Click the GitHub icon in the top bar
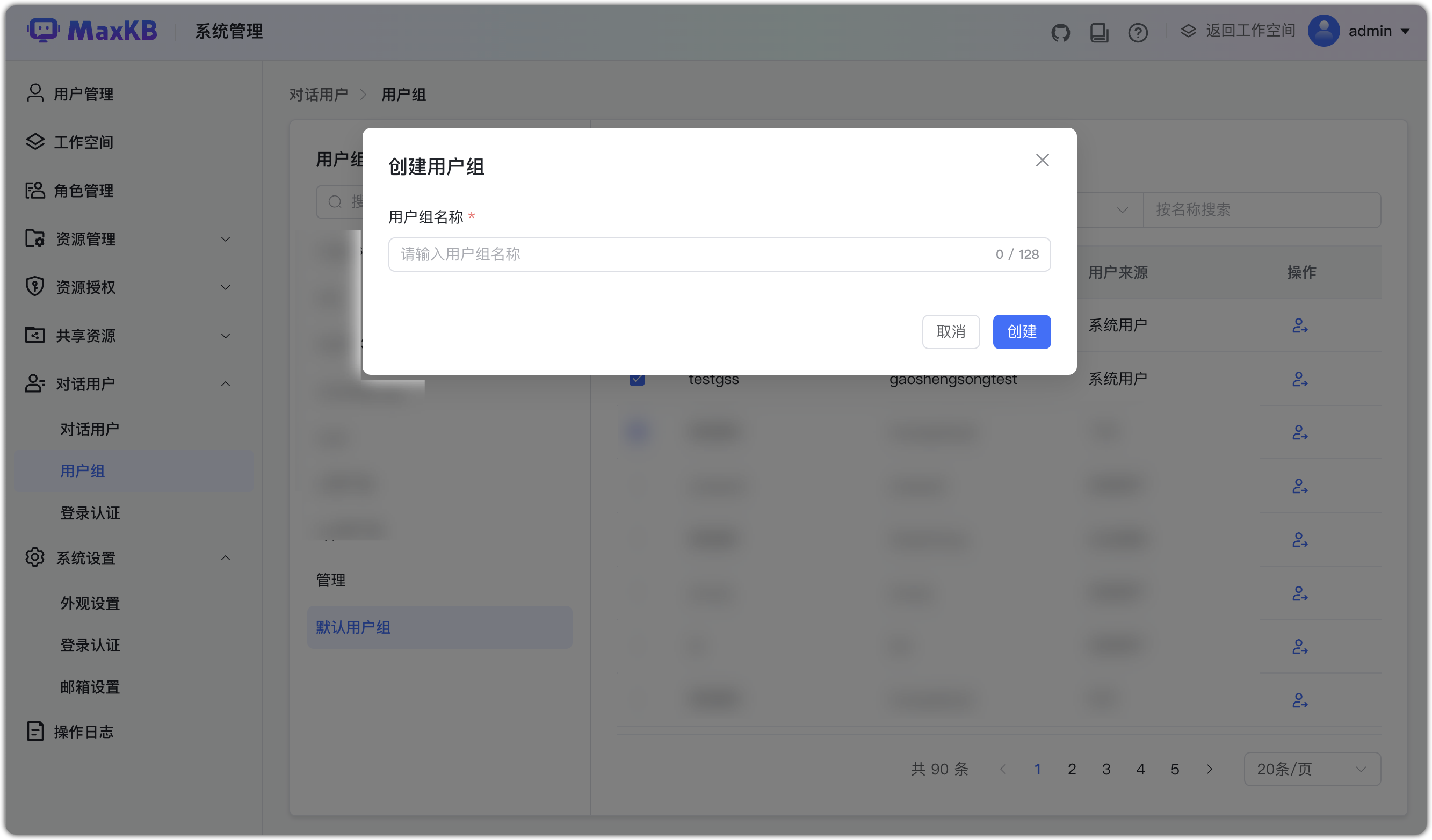 point(1060,32)
